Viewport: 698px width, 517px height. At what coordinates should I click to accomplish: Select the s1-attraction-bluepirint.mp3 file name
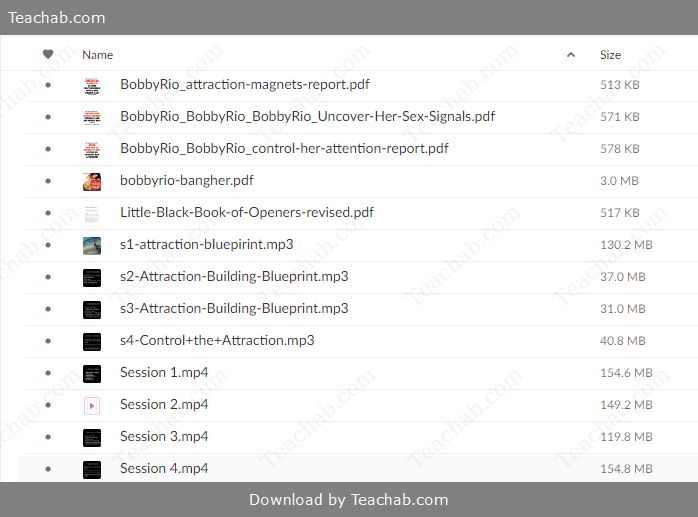click(207, 244)
